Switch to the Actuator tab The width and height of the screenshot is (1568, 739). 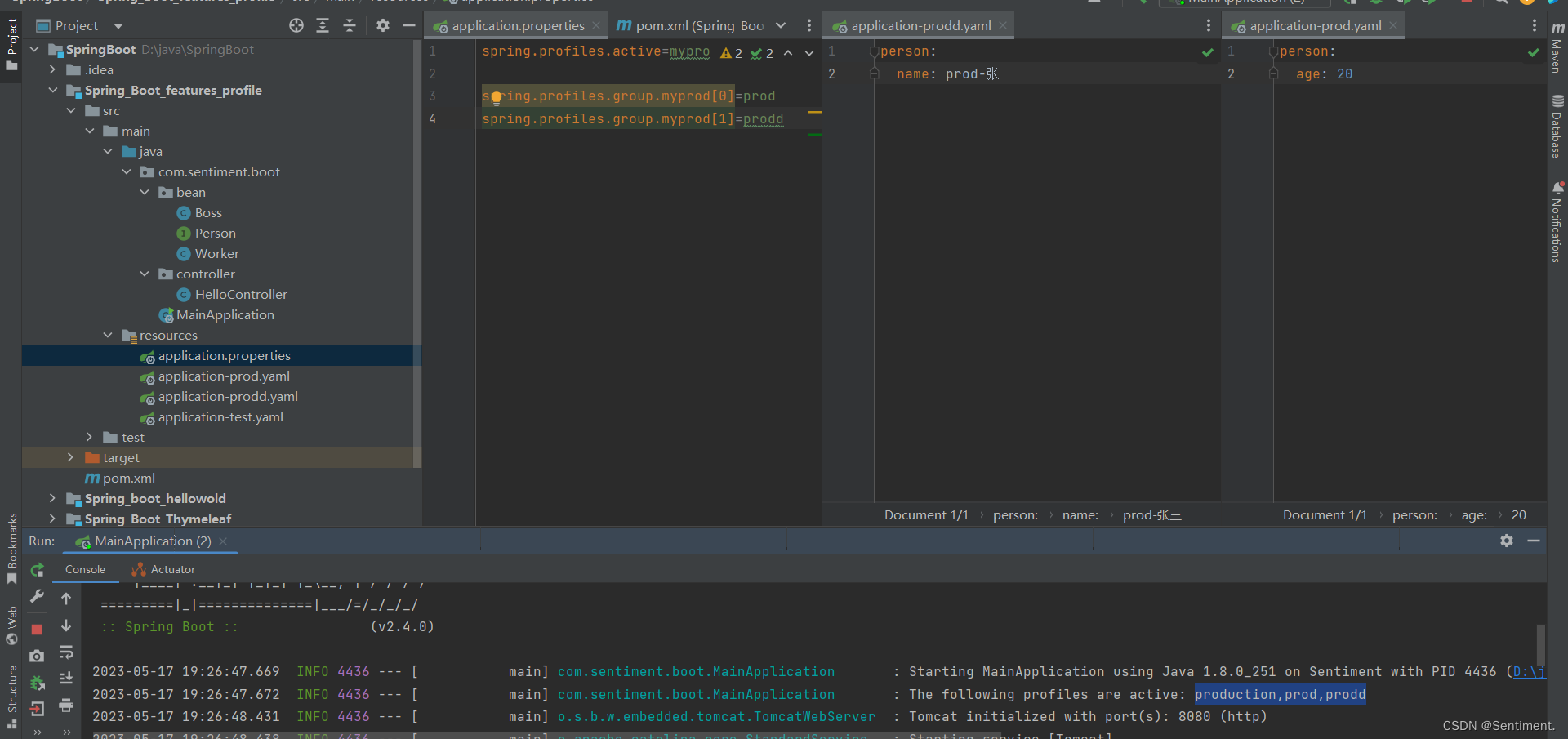(x=163, y=569)
